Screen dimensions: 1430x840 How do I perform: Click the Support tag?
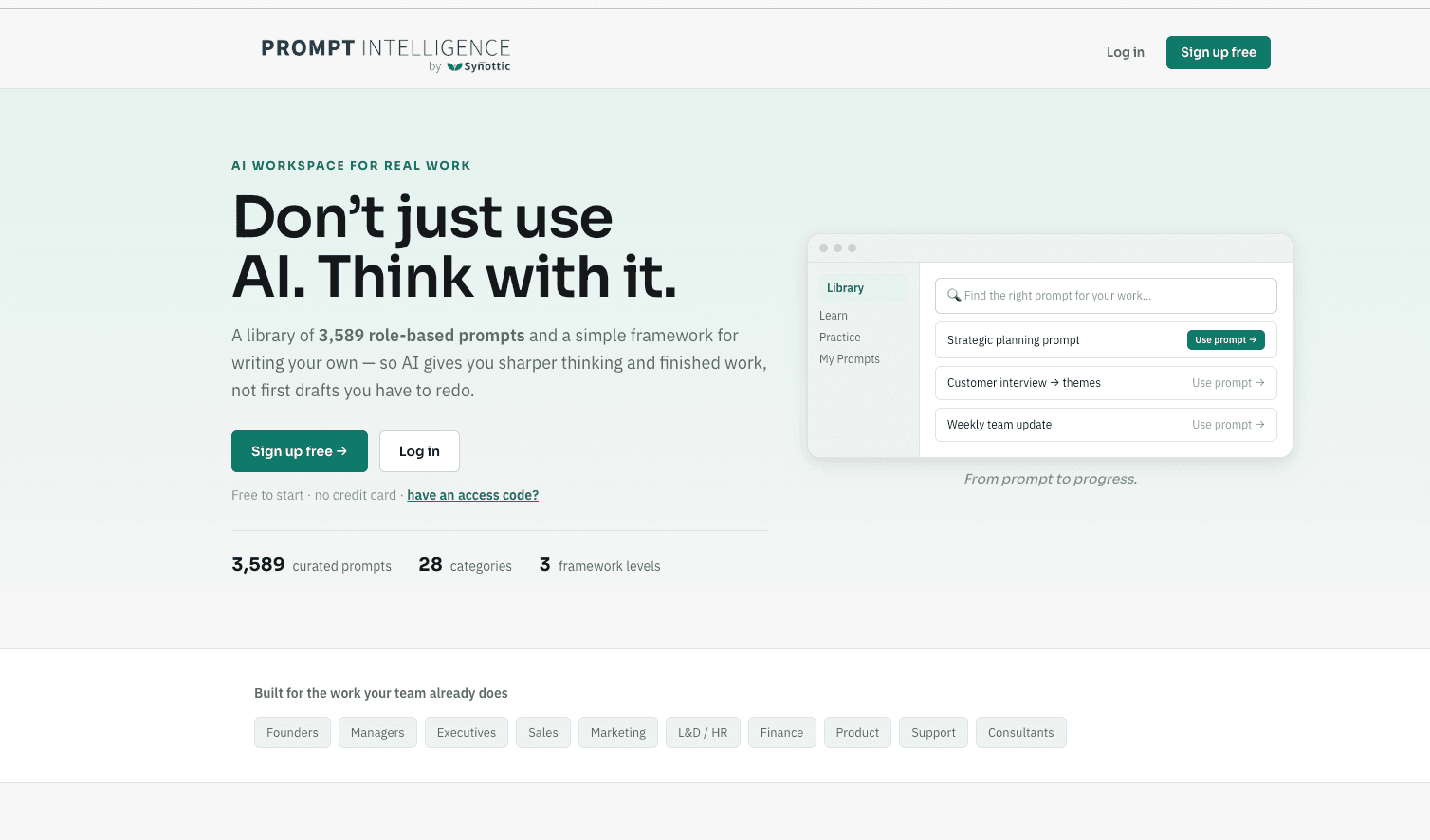pos(933,733)
